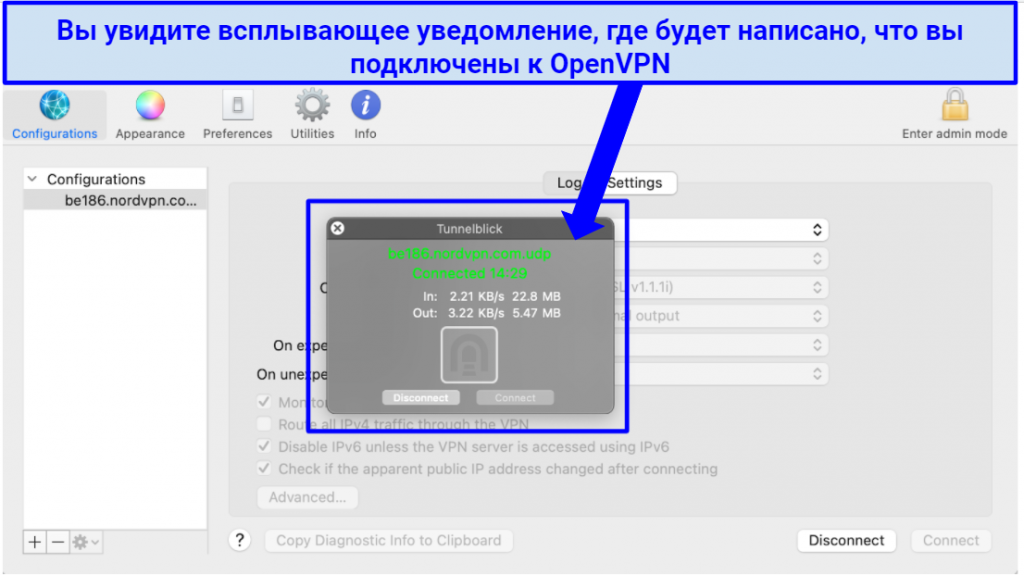Click the dimmed Connect in Tunnelblick popup

click(515, 398)
